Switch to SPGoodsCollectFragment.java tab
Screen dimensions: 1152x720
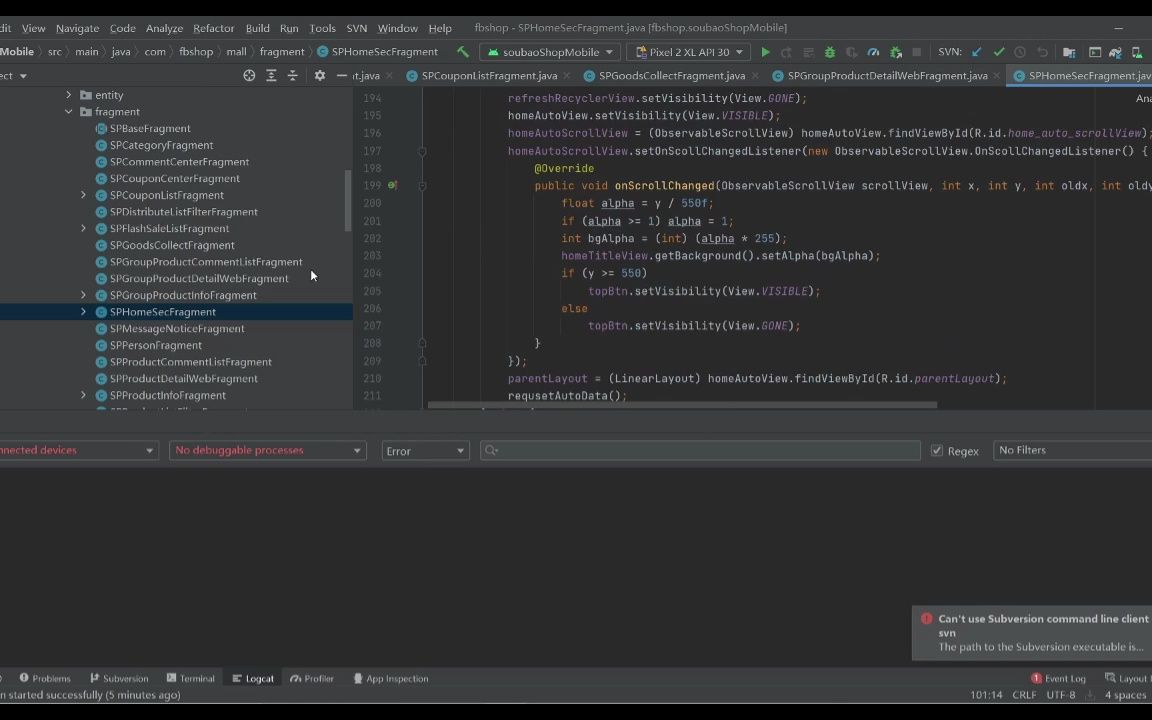672,76
